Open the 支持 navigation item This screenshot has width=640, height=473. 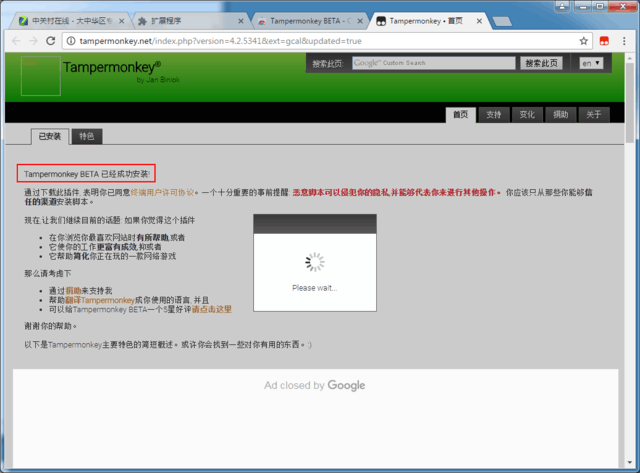click(x=493, y=115)
